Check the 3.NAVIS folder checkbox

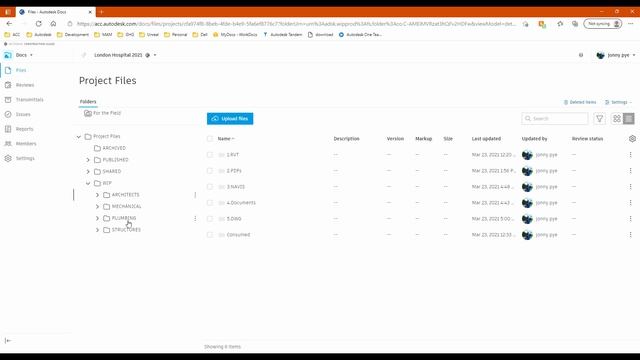tap(210, 187)
